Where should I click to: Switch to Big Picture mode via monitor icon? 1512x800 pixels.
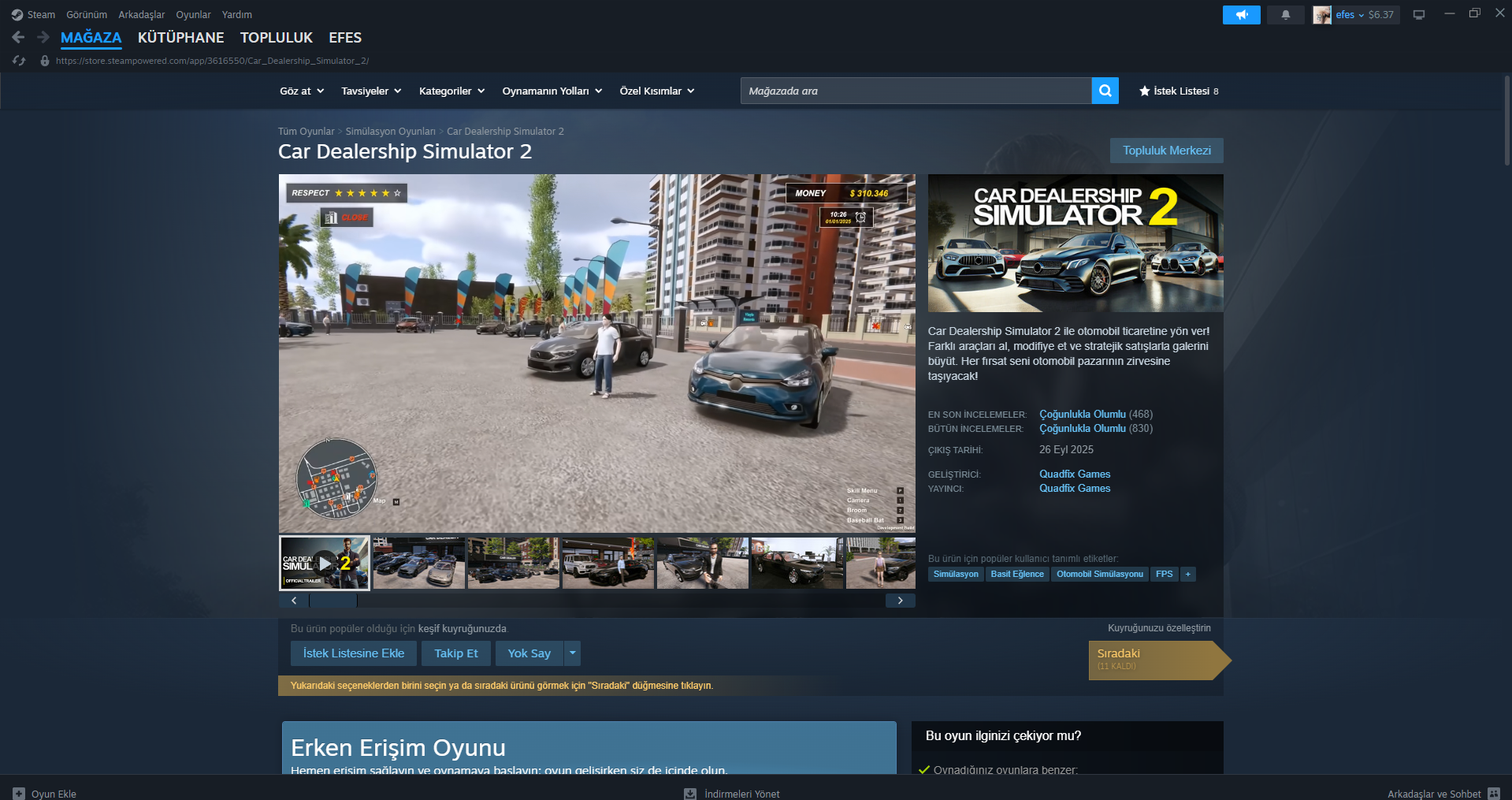click(1419, 15)
